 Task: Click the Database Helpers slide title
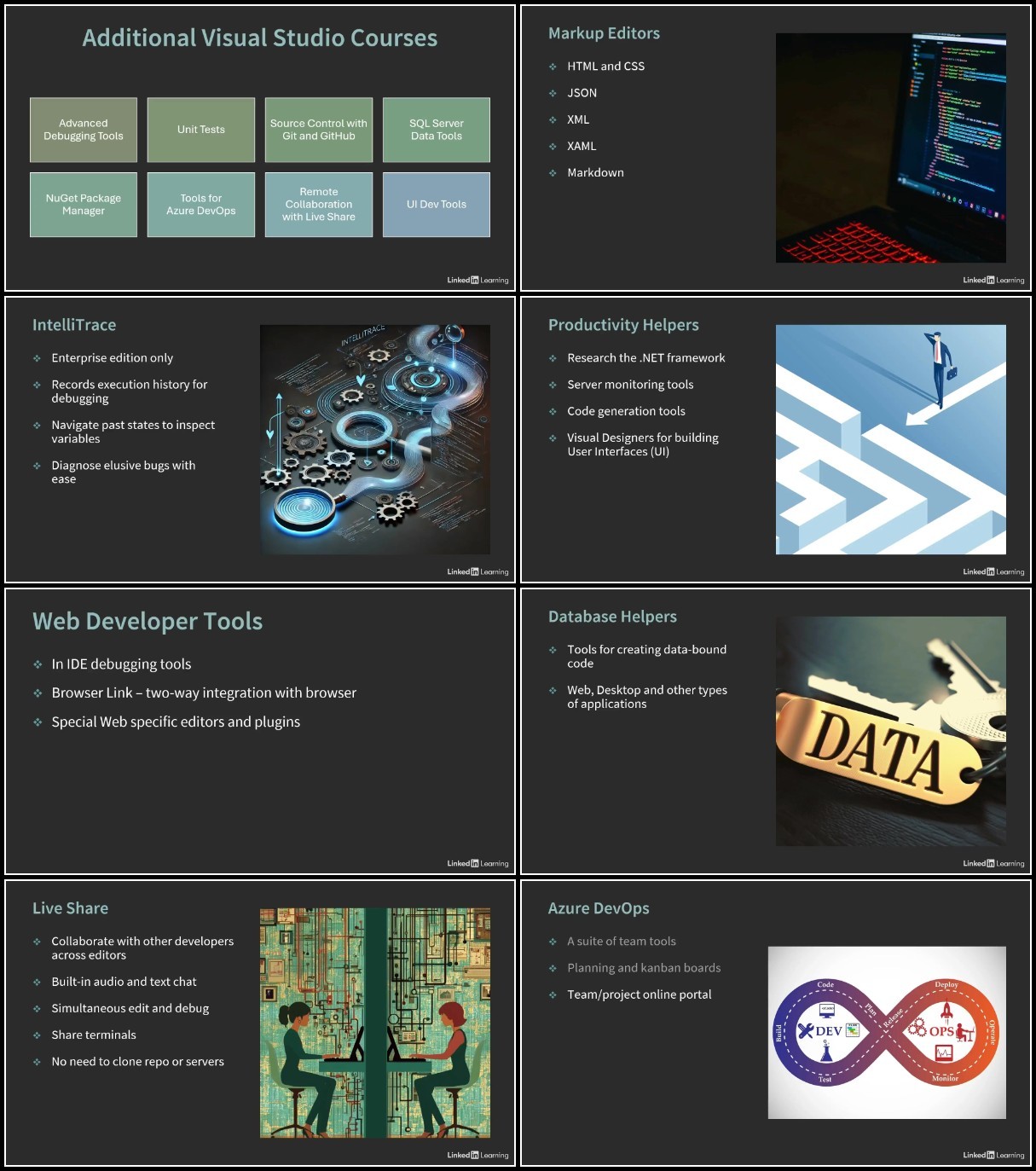[x=612, y=617]
